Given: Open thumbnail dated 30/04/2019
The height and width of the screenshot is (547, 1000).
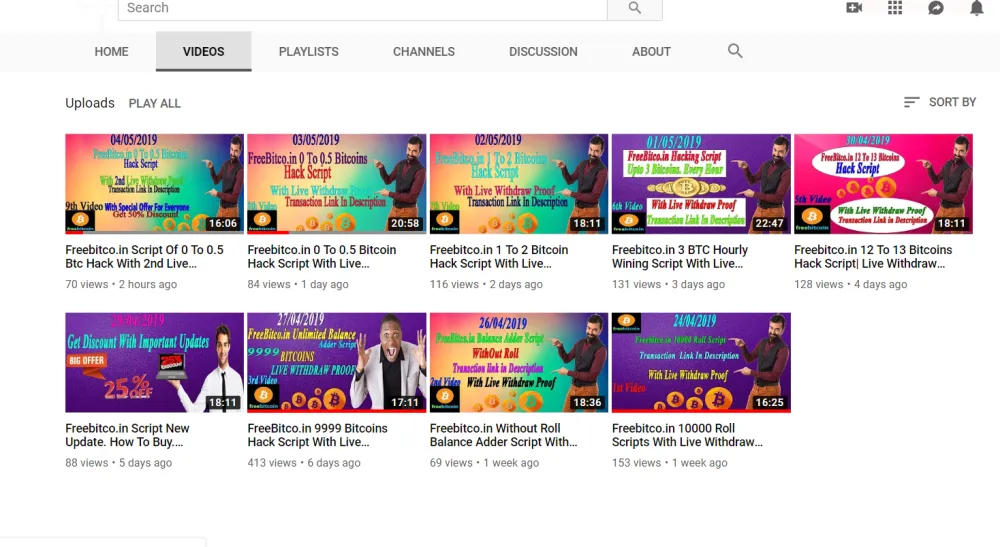Looking at the screenshot, I should [x=883, y=184].
